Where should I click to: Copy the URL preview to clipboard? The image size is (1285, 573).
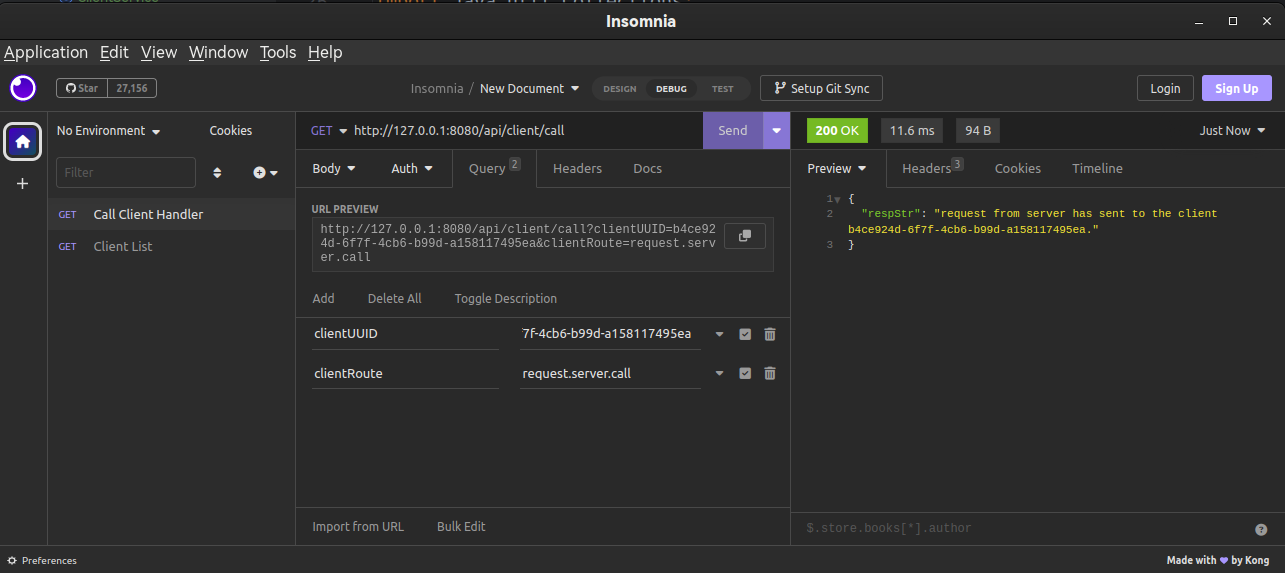click(x=744, y=236)
